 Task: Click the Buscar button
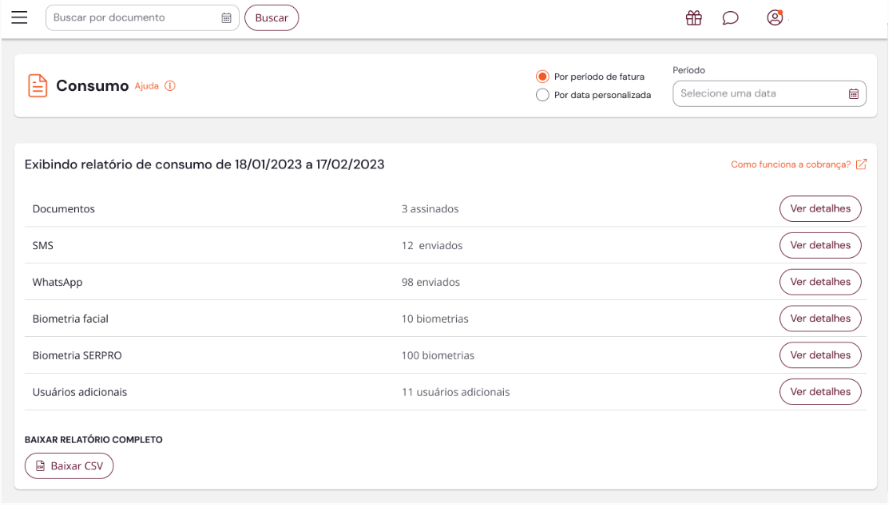(271, 18)
